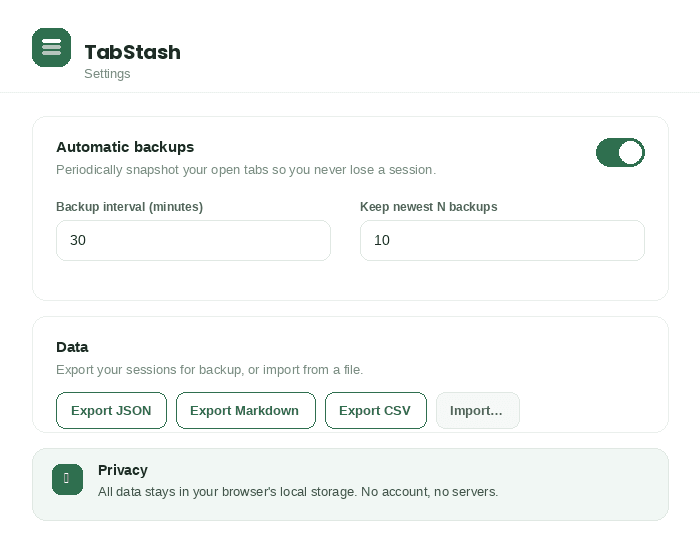Screen dimensions: 700x560
Task: Export sessions as JSON
Action: [x=111, y=410]
